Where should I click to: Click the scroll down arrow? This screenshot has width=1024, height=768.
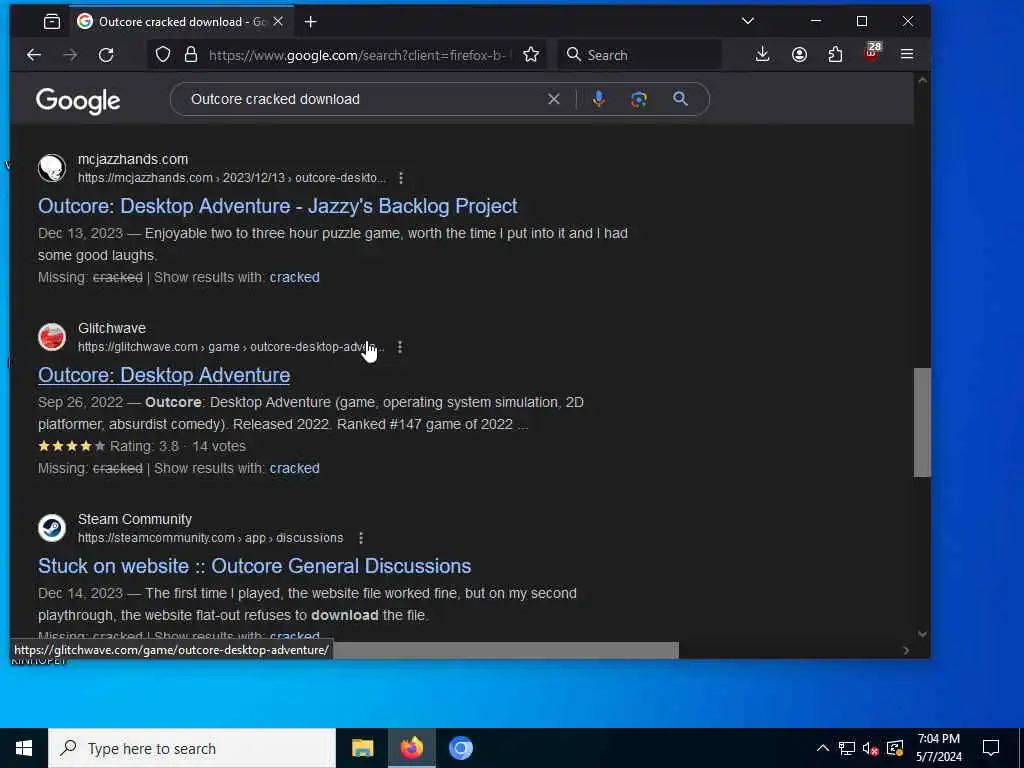tap(922, 633)
